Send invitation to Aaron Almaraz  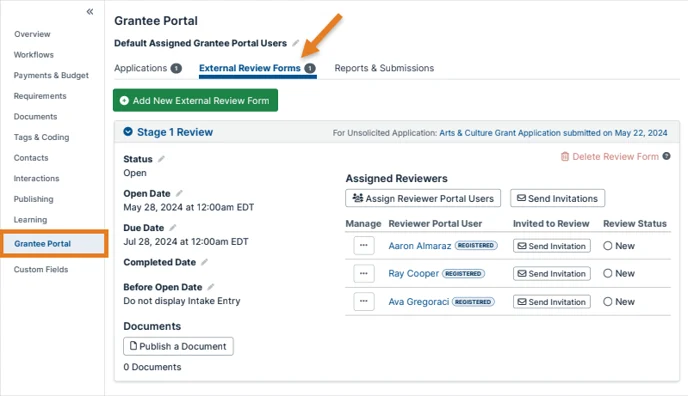click(x=552, y=246)
